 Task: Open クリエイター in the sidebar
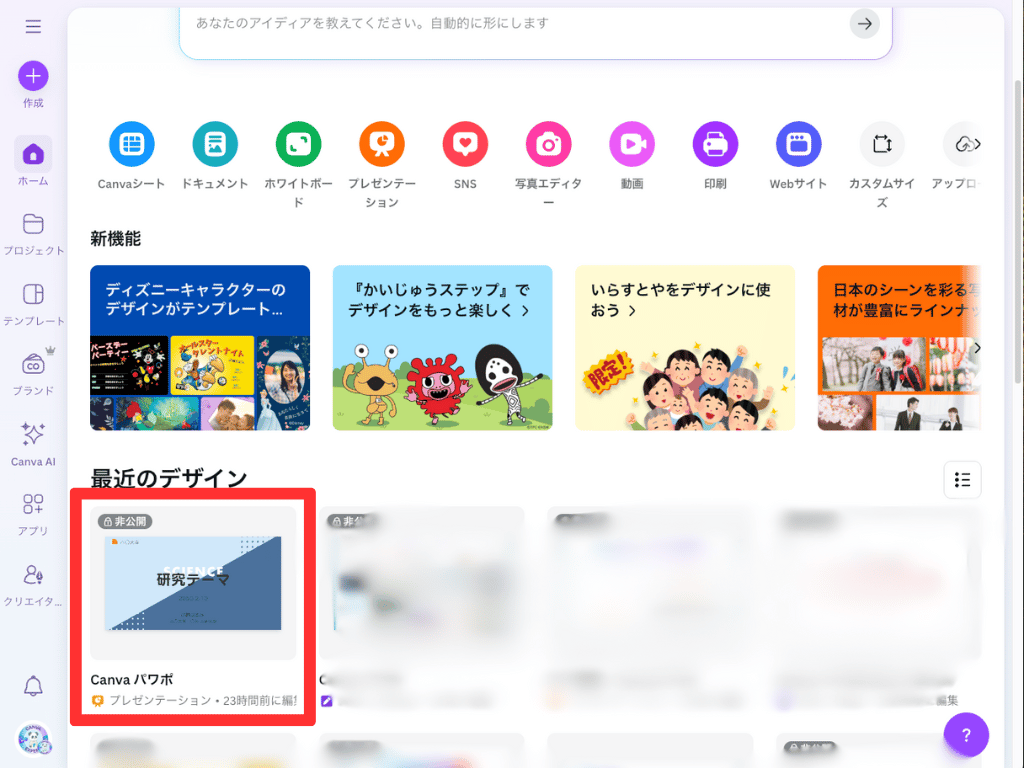(33, 585)
